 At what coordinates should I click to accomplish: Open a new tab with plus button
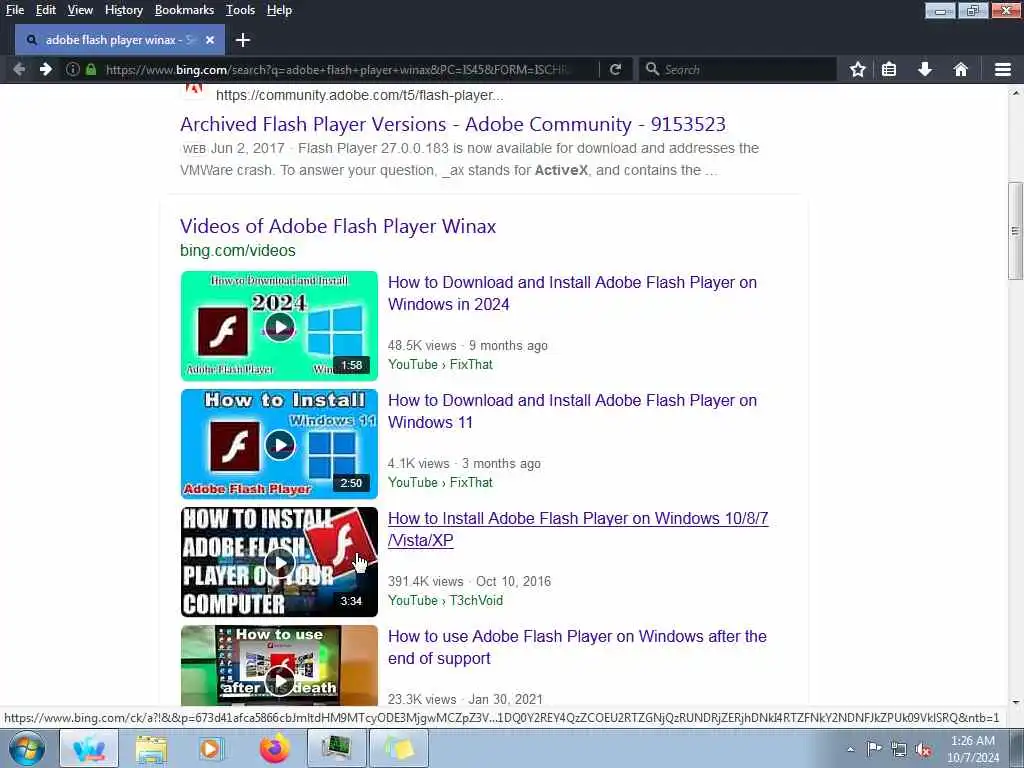tap(243, 40)
